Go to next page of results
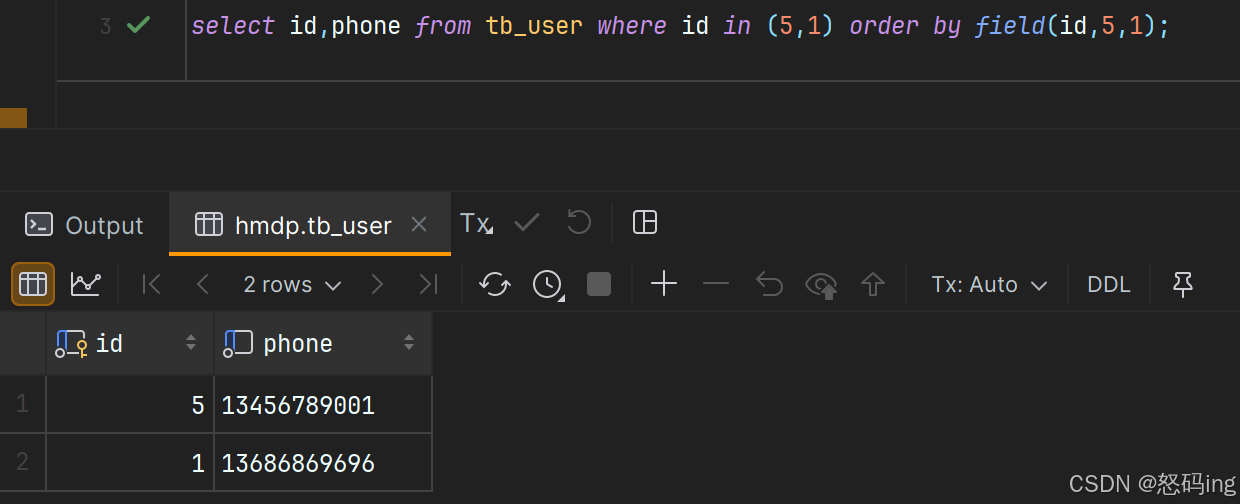 (x=377, y=285)
